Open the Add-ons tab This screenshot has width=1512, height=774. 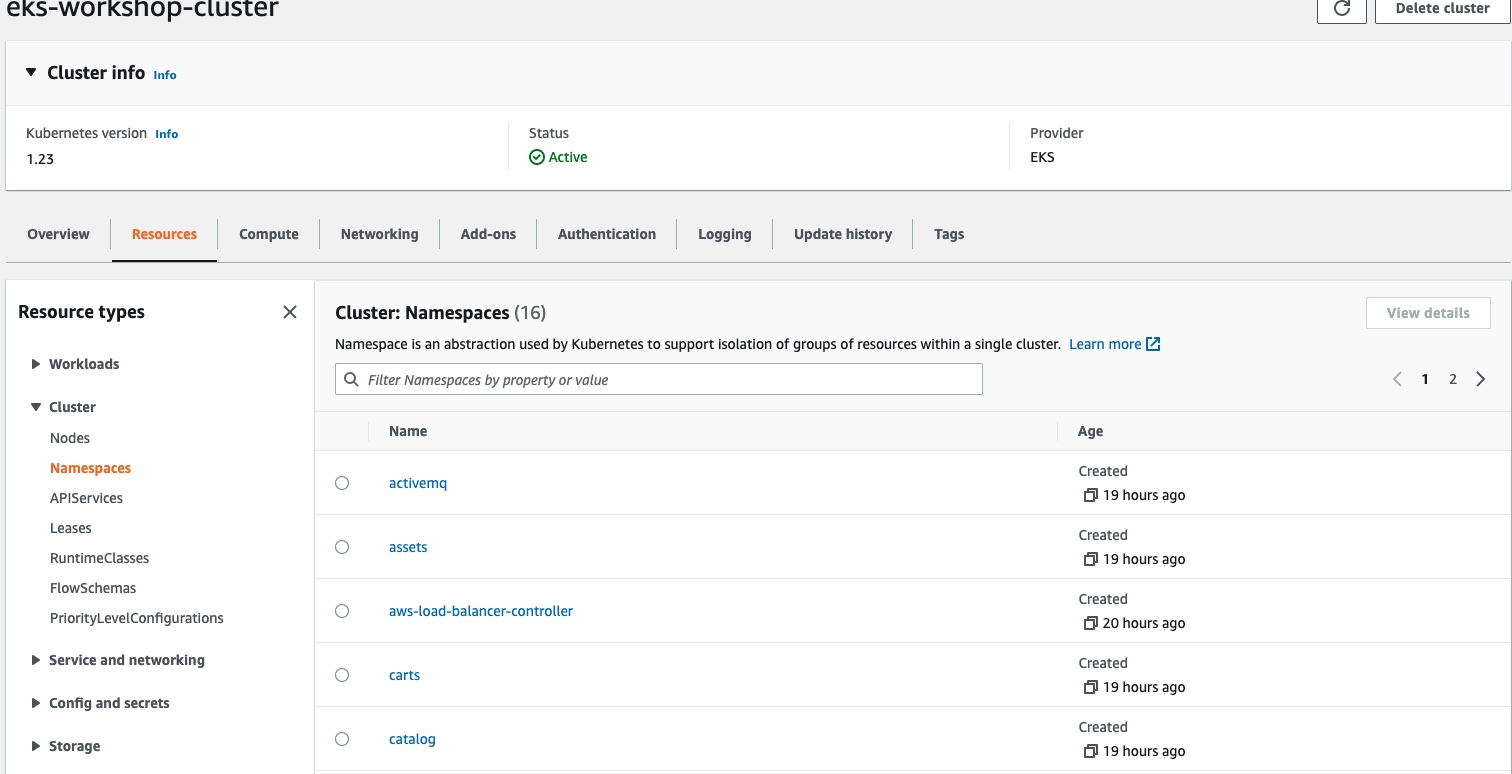coord(488,234)
